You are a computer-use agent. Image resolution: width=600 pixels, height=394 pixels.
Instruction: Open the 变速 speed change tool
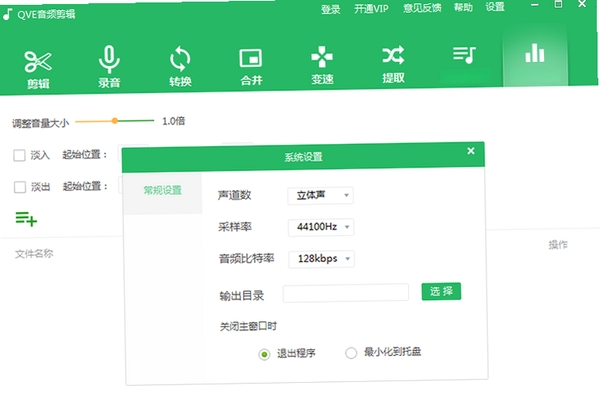(322, 65)
